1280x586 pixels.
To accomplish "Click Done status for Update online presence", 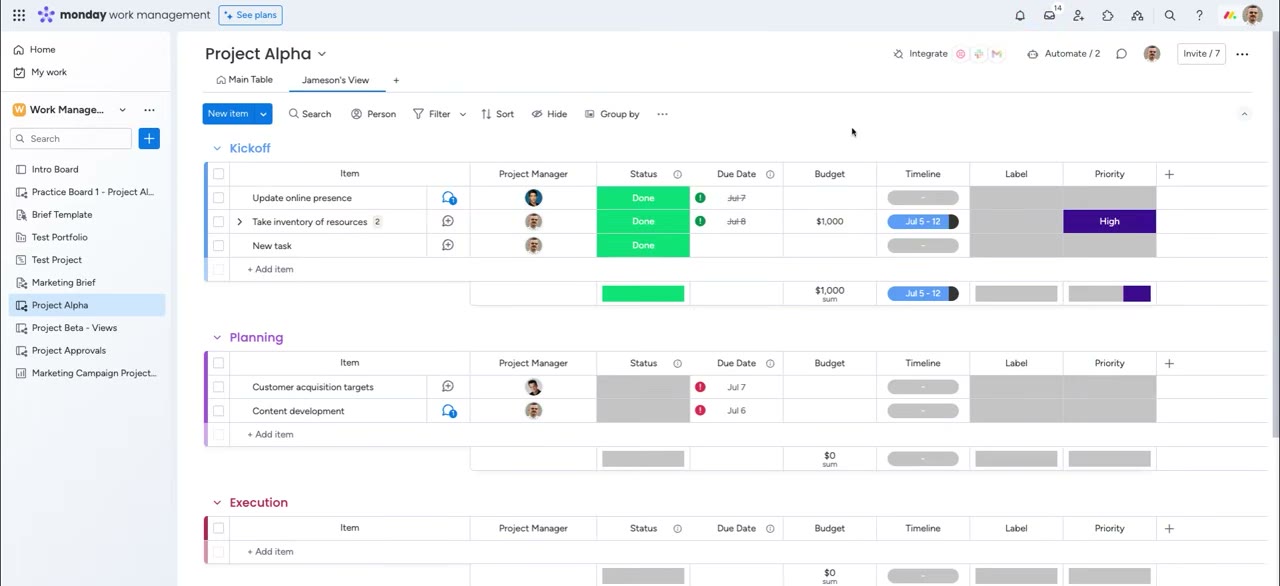I will pos(643,198).
